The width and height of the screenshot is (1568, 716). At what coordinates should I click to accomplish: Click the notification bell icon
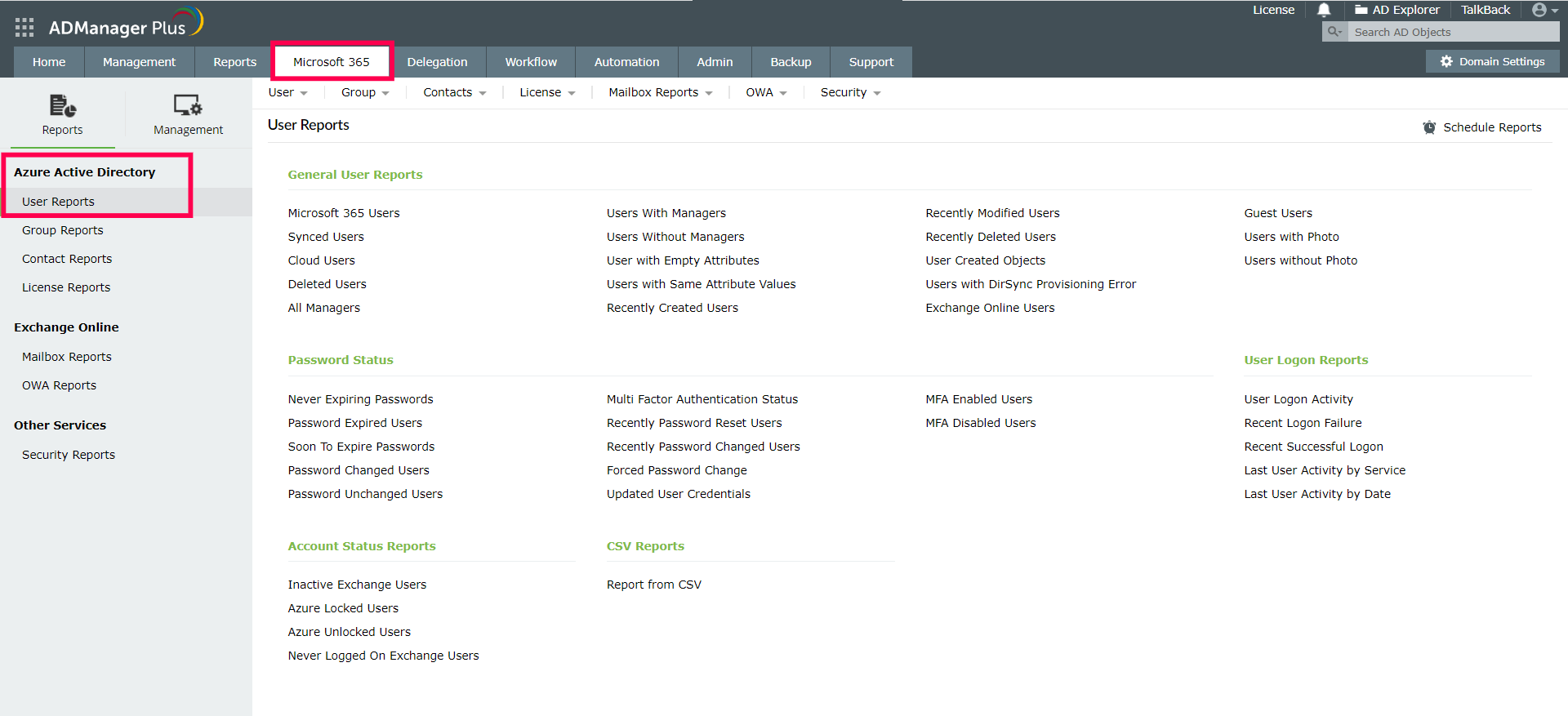pyautogui.click(x=1324, y=10)
